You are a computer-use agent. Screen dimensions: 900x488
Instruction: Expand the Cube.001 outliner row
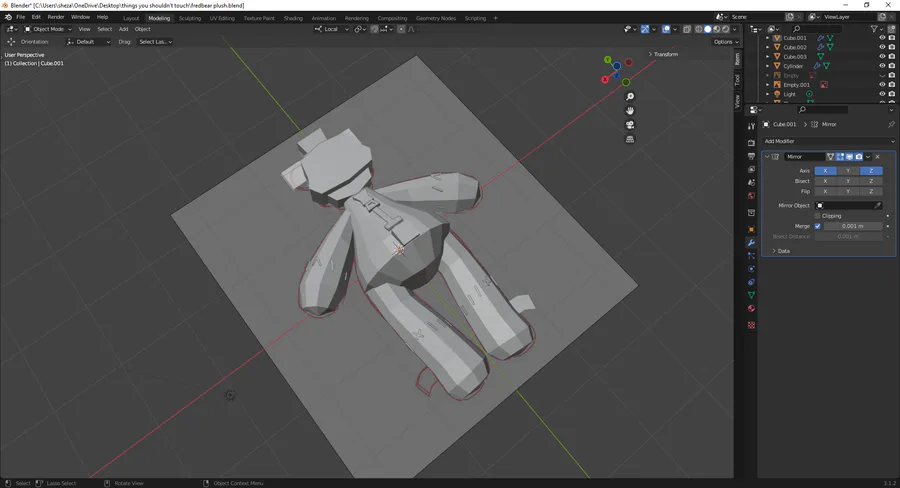click(767, 38)
